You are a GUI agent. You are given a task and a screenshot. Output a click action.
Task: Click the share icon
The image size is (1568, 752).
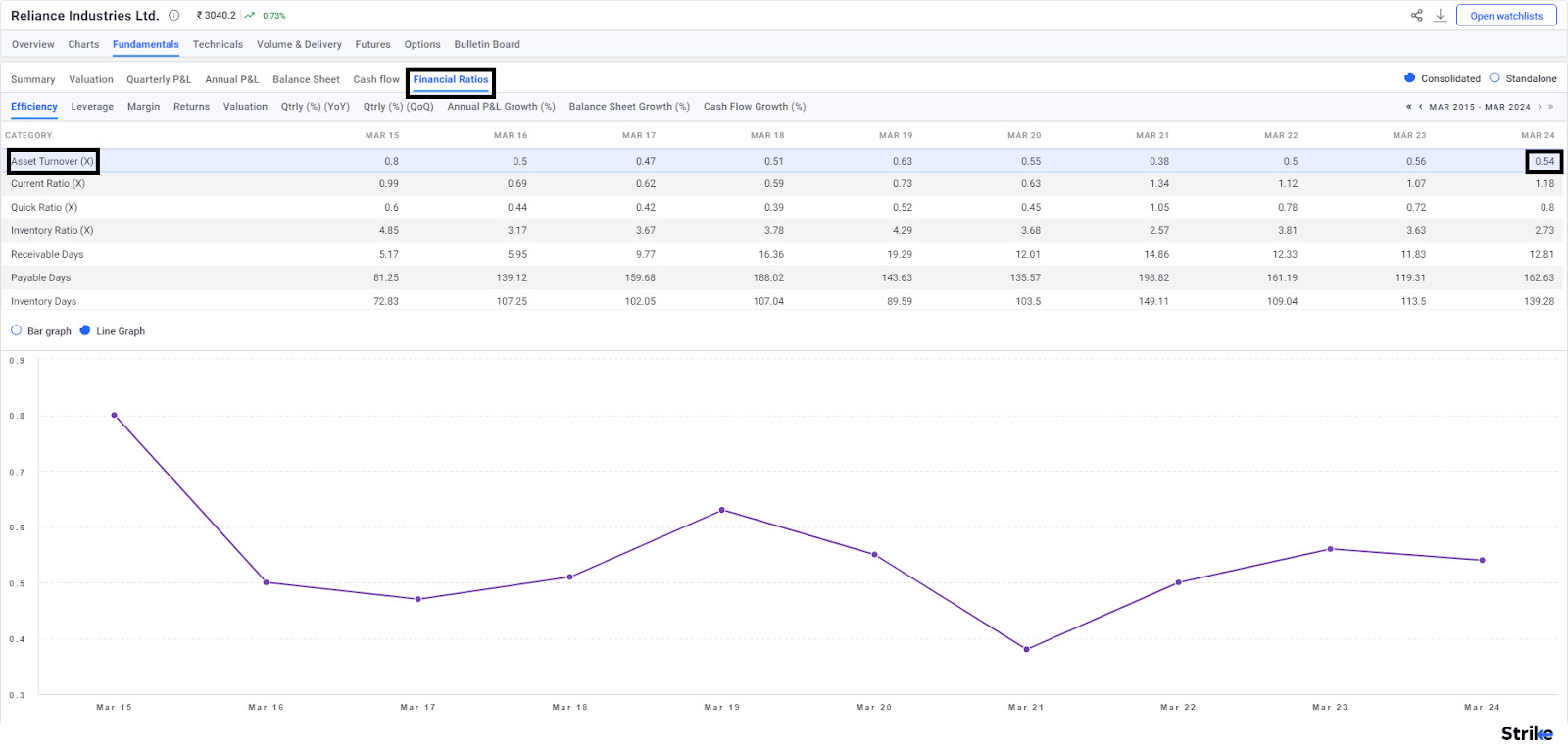[x=1416, y=15]
